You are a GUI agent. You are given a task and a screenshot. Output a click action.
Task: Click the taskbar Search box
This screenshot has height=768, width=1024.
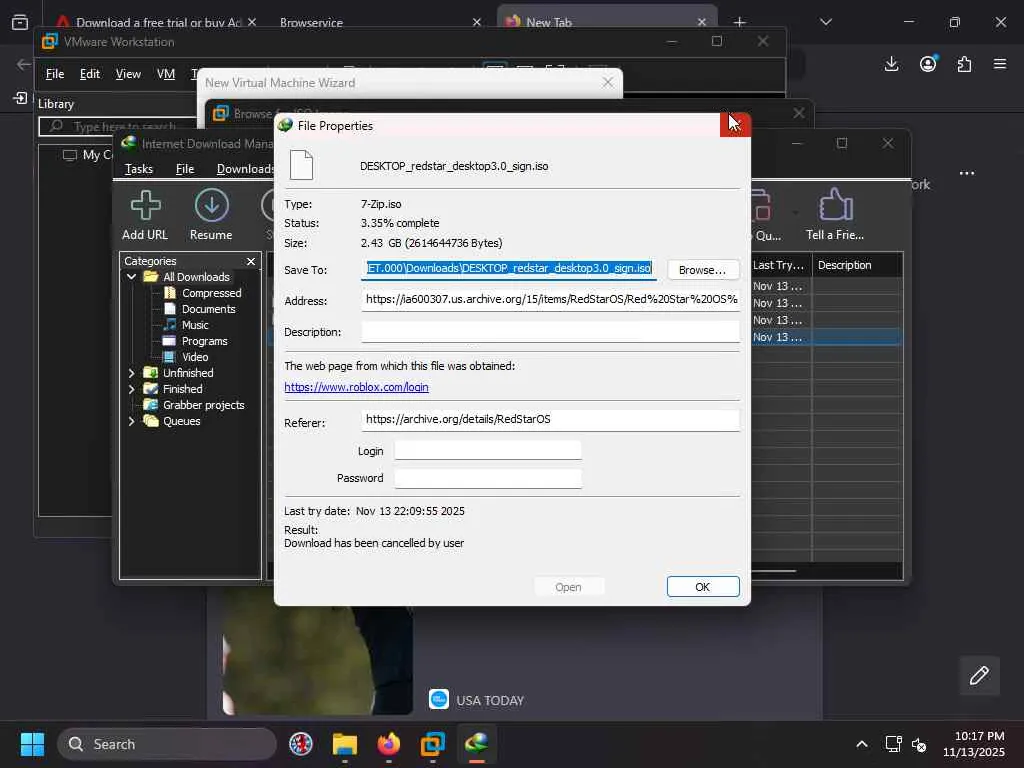[167, 744]
